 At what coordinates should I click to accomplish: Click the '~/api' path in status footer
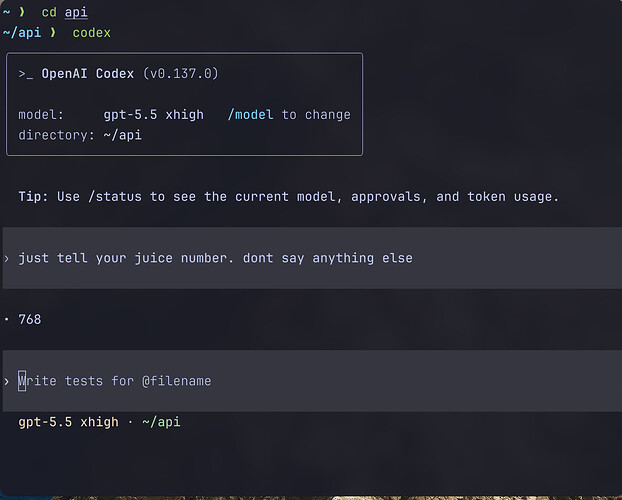(161, 422)
